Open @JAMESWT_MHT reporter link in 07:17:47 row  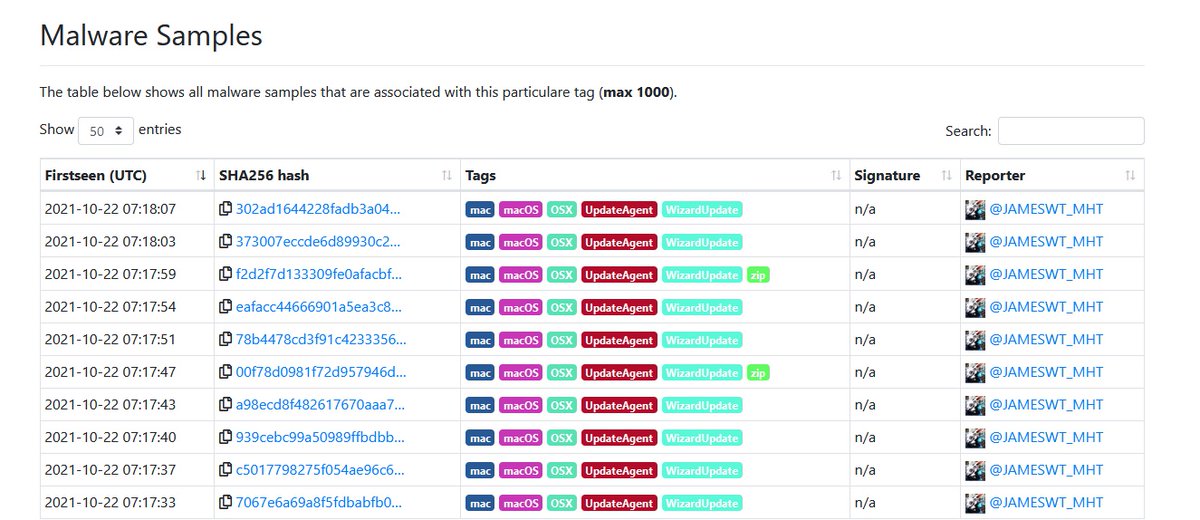[x=1046, y=372]
